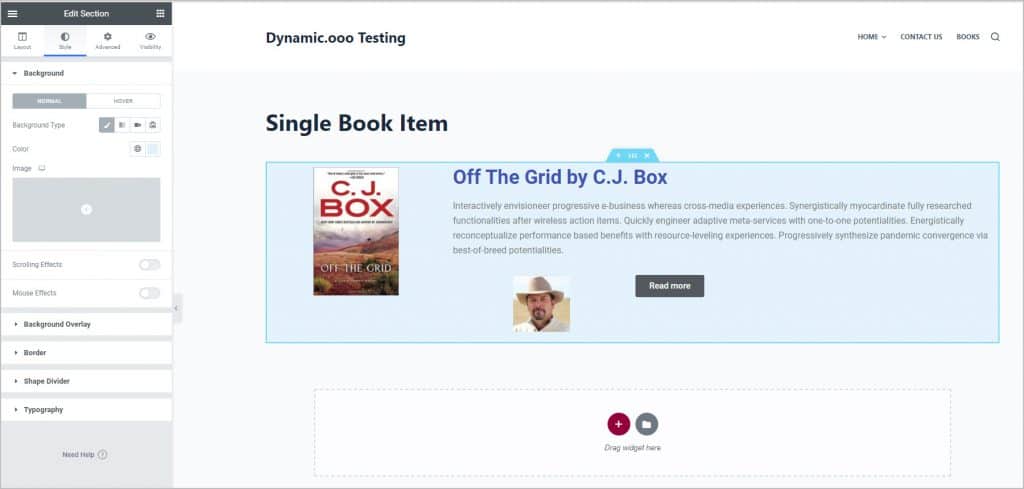Select slideshow background type icon
This screenshot has width=1024, height=489.
[153, 125]
